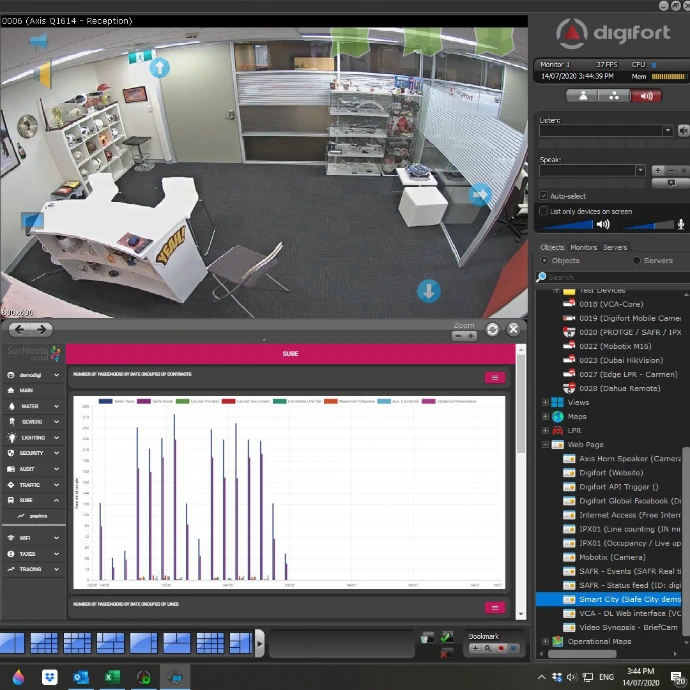Switch to the Servers tab
The image size is (690, 690).
[x=615, y=247]
